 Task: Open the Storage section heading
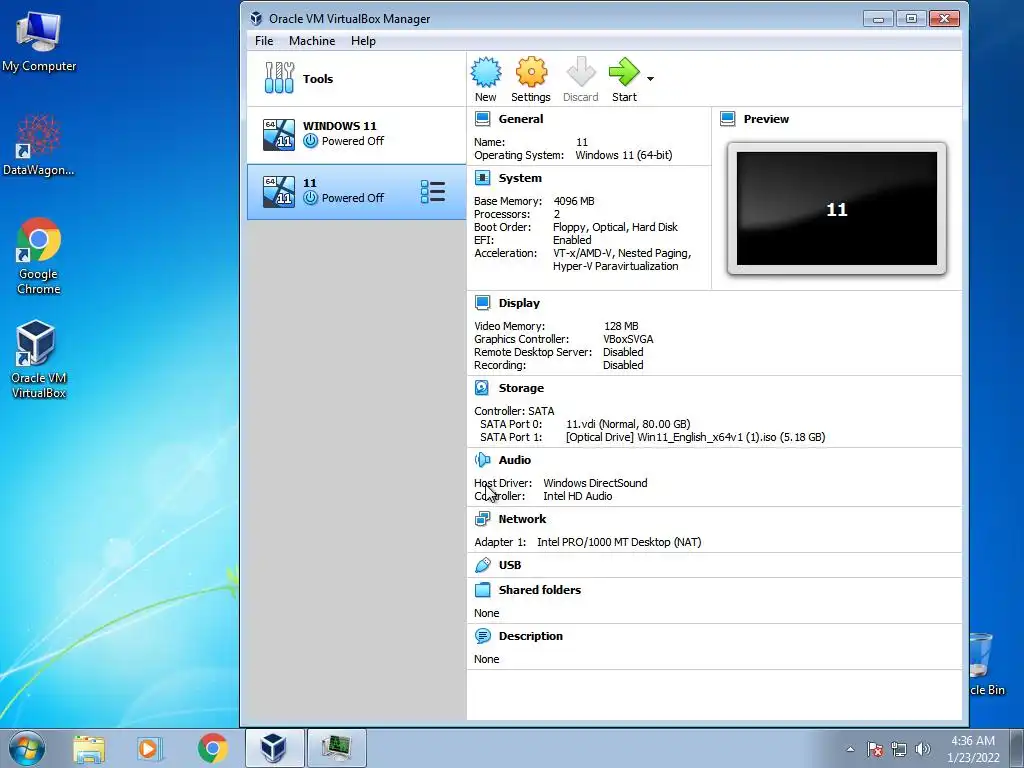click(x=521, y=388)
